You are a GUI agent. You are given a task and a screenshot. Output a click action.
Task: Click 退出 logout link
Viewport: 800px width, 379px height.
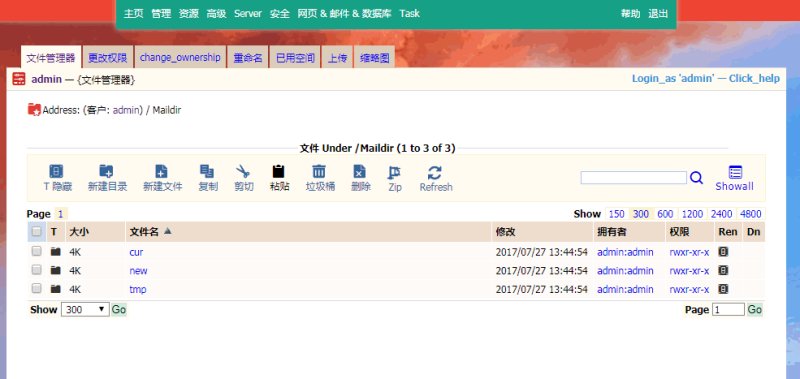tap(658, 14)
